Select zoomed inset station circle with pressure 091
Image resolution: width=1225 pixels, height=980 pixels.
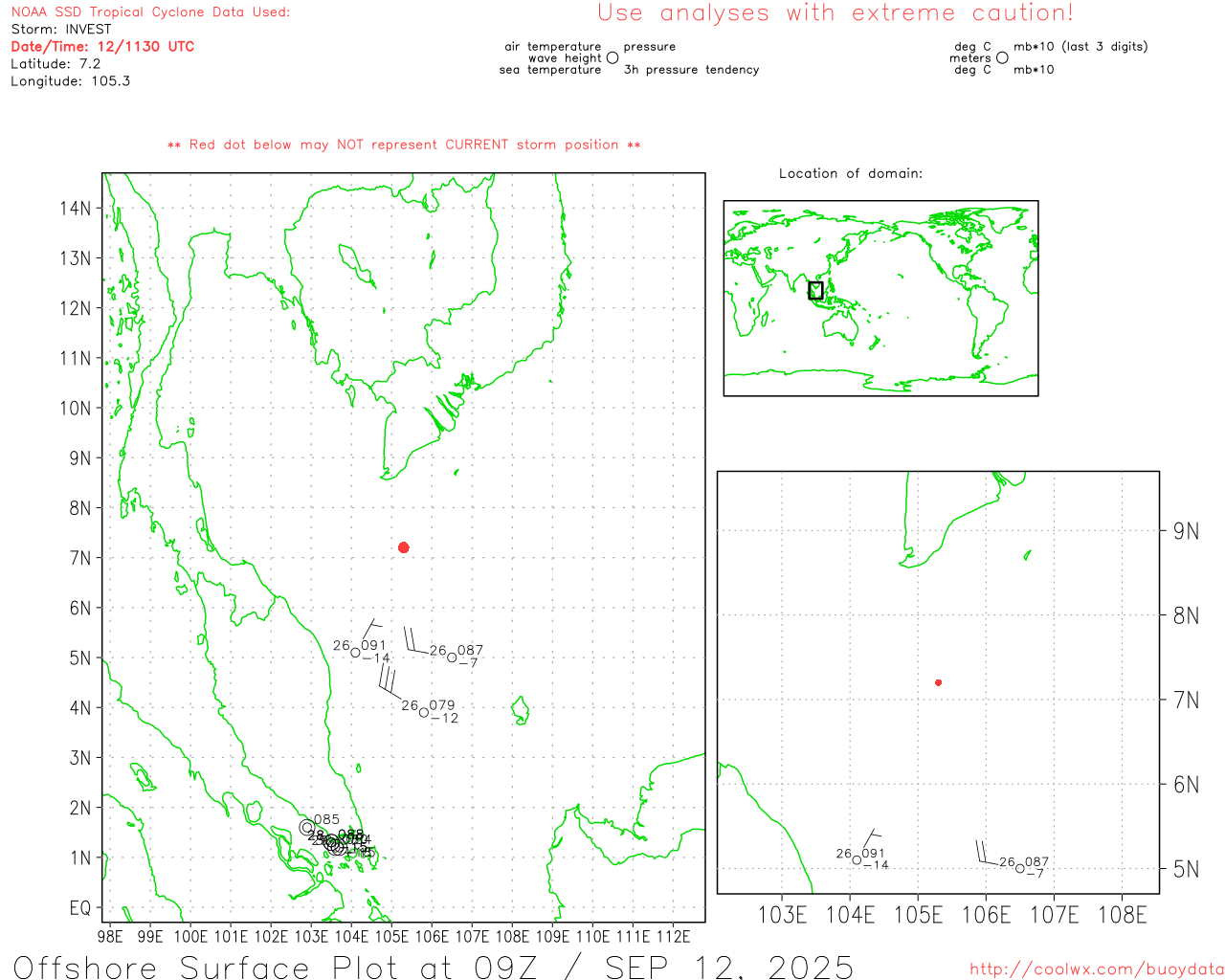[857, 860]
